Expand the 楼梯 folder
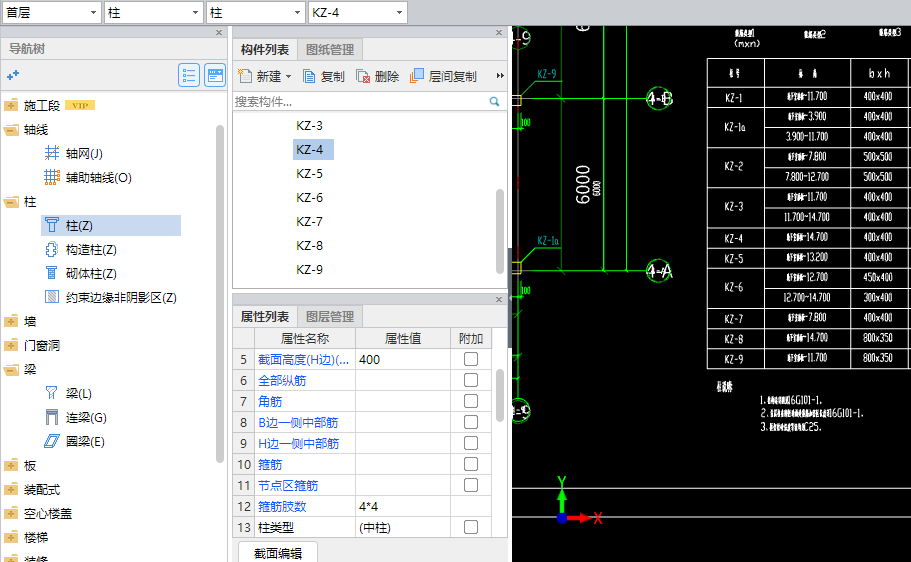This screenshot has width=911, height=562. pos(11,537)
